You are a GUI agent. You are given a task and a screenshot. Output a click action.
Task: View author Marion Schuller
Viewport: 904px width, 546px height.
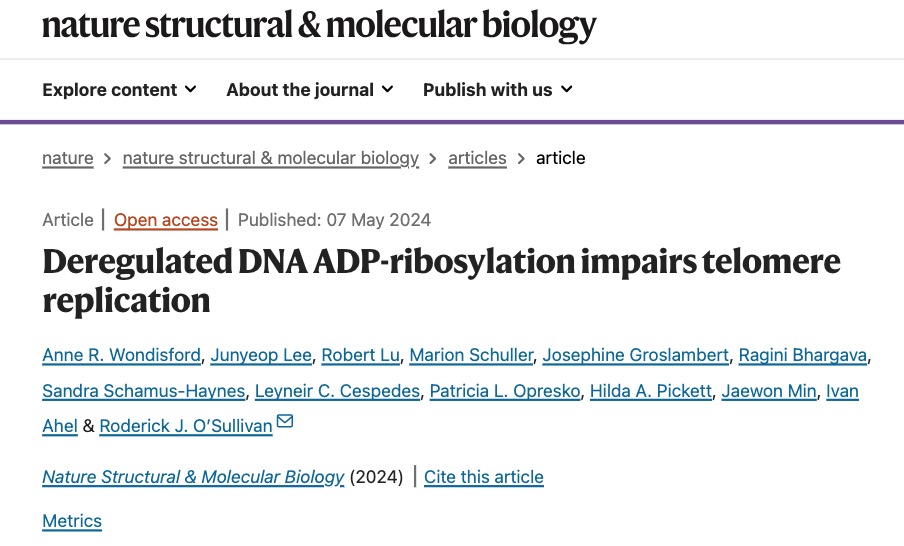click(472, 356)
